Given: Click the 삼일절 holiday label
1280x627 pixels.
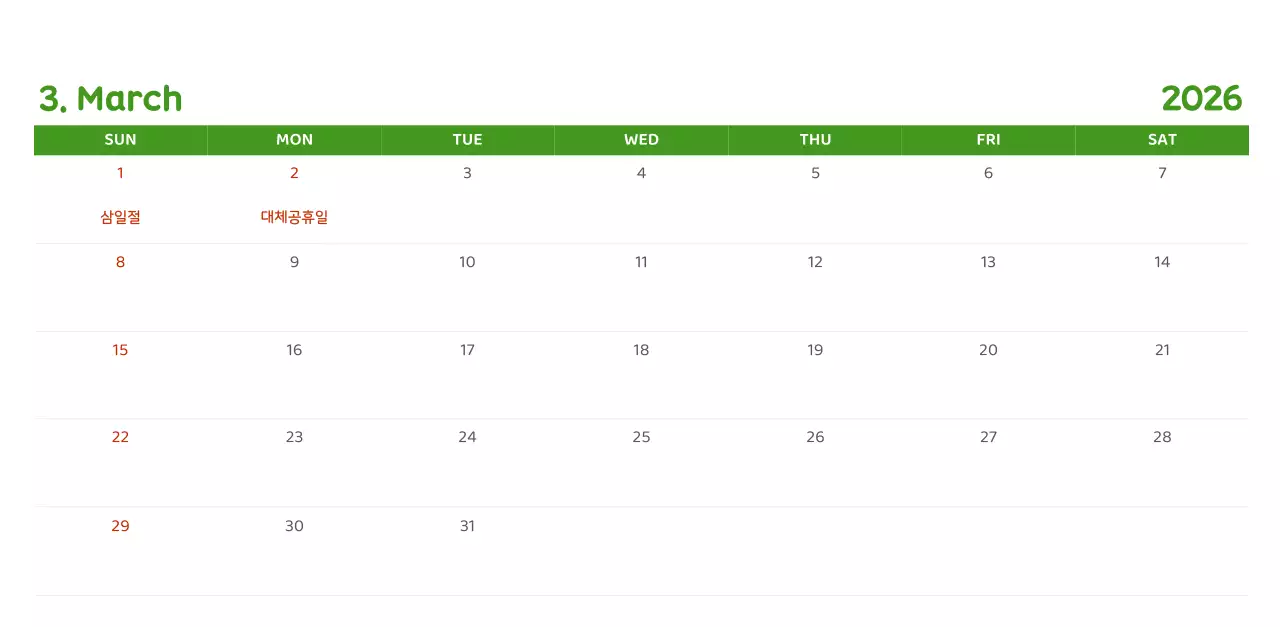Looking at the screenshot, I should click(x=120, y=217).
